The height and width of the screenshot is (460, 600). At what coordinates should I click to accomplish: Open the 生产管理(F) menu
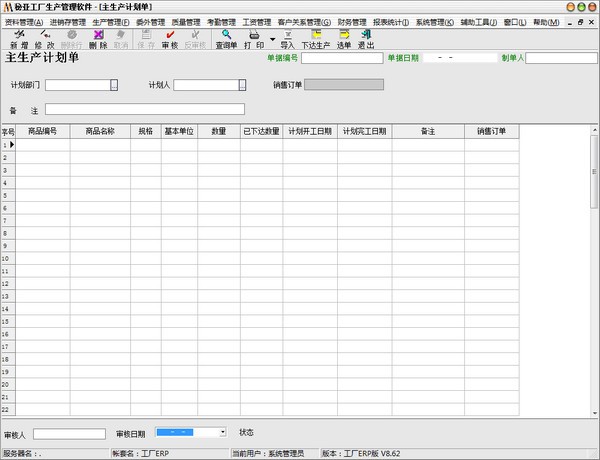111,22
